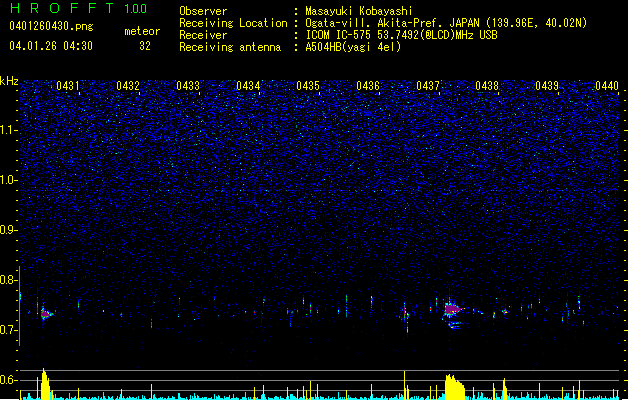Click the Receiver label
This screenshot has height=400, width=629.
pos(203,35)
